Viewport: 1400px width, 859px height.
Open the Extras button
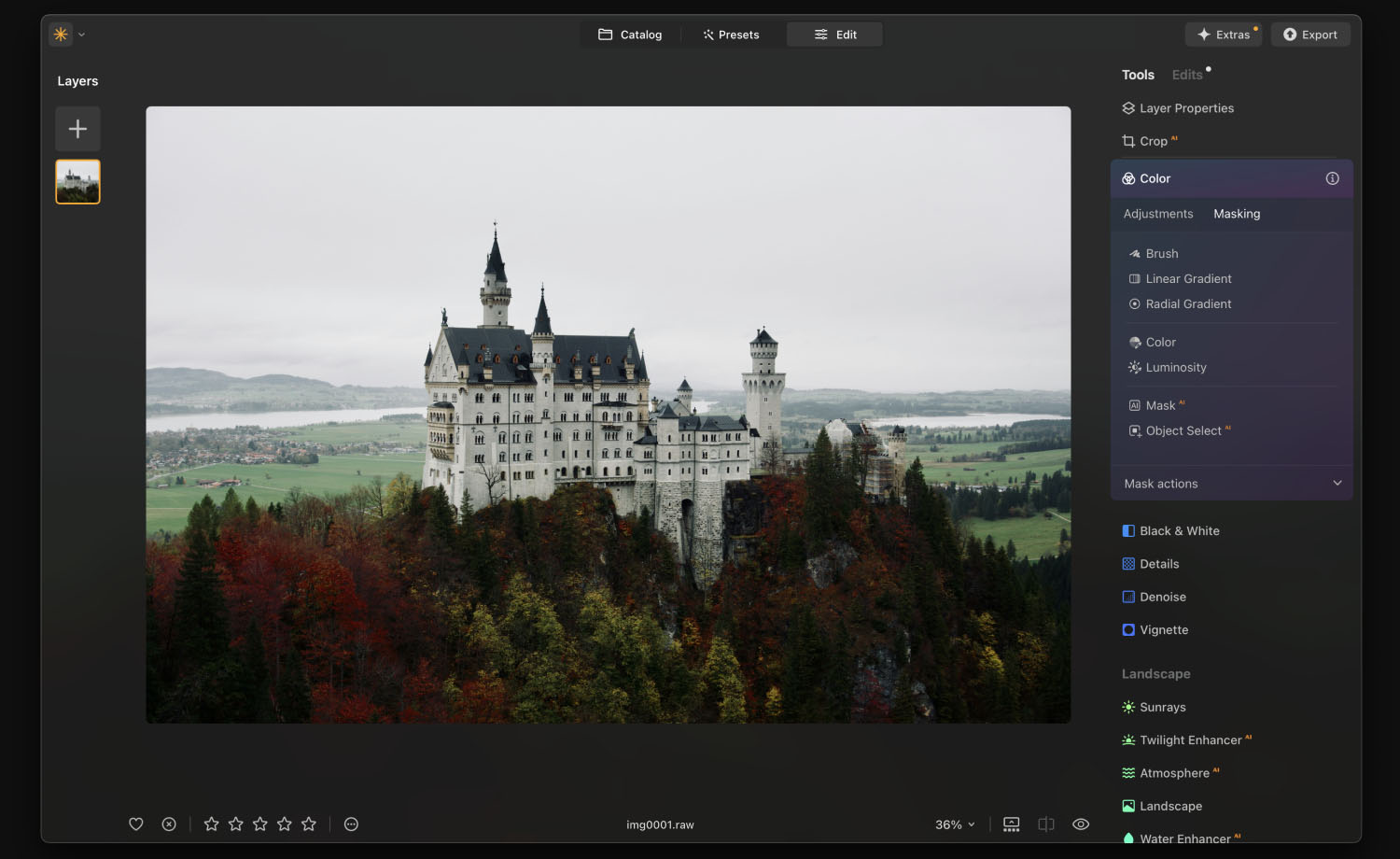(x=1223, y=35)
